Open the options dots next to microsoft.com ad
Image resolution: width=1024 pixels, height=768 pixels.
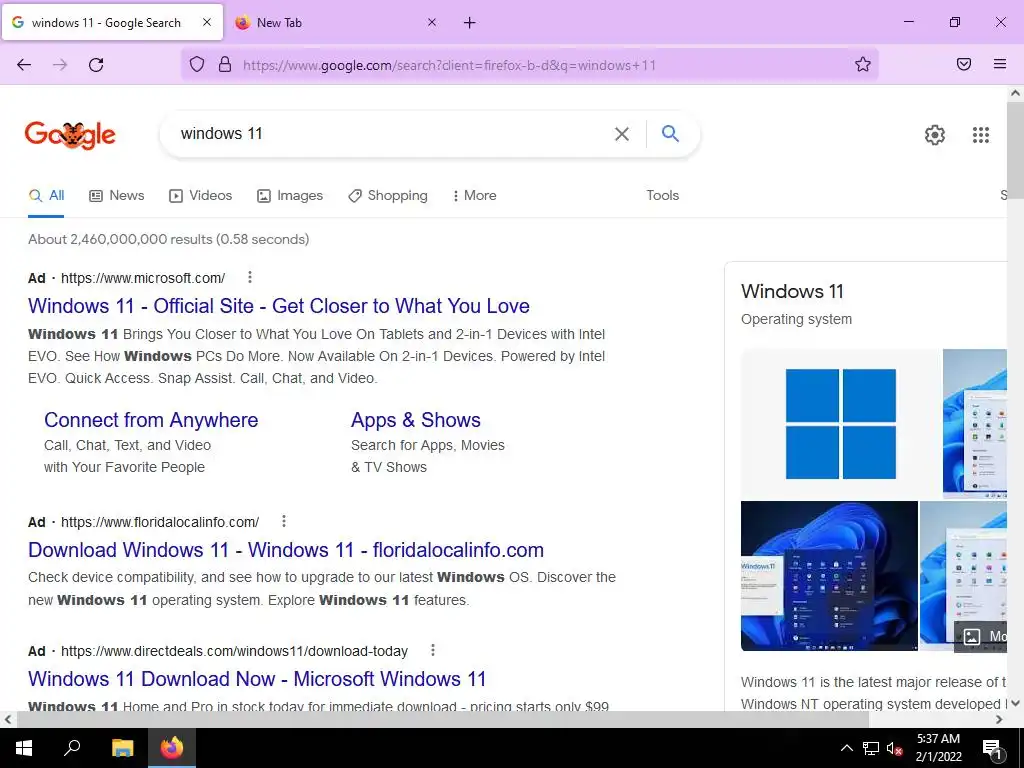(249, 278)
